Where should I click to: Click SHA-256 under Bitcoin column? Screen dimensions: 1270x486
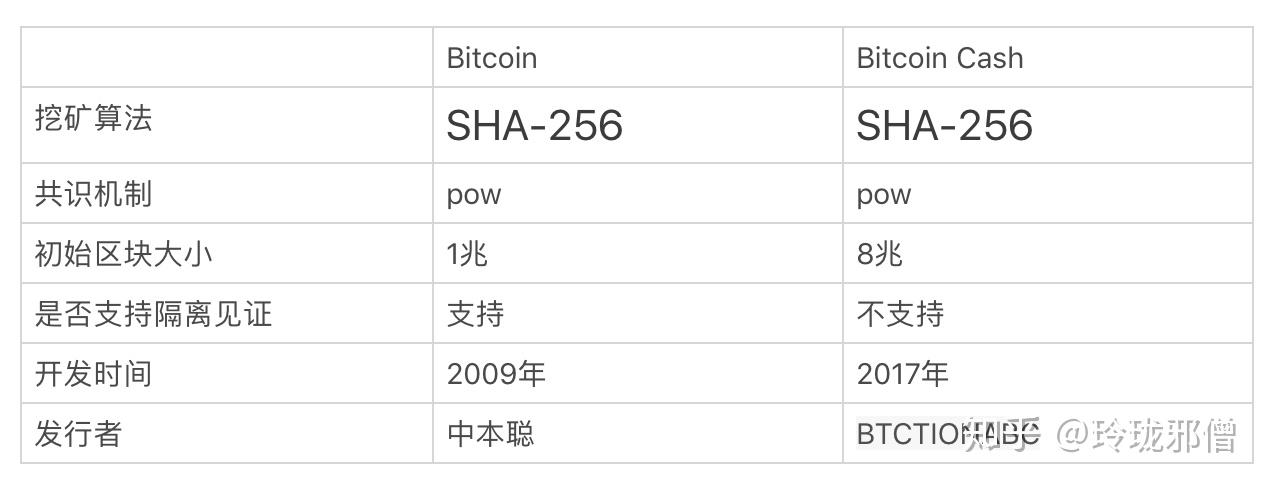535,125
